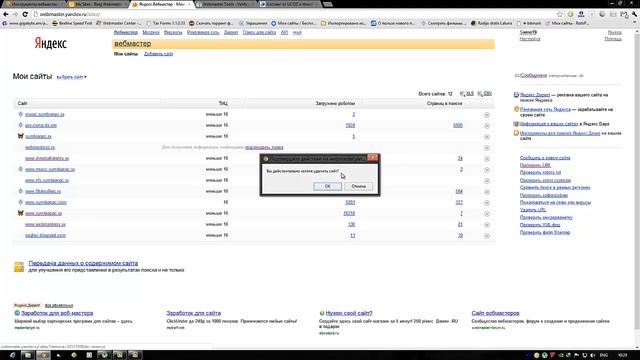The width and height of the screenshot is (640, 360).
Task: Open the Yandex logo homepage
Action: pos(50,43)
